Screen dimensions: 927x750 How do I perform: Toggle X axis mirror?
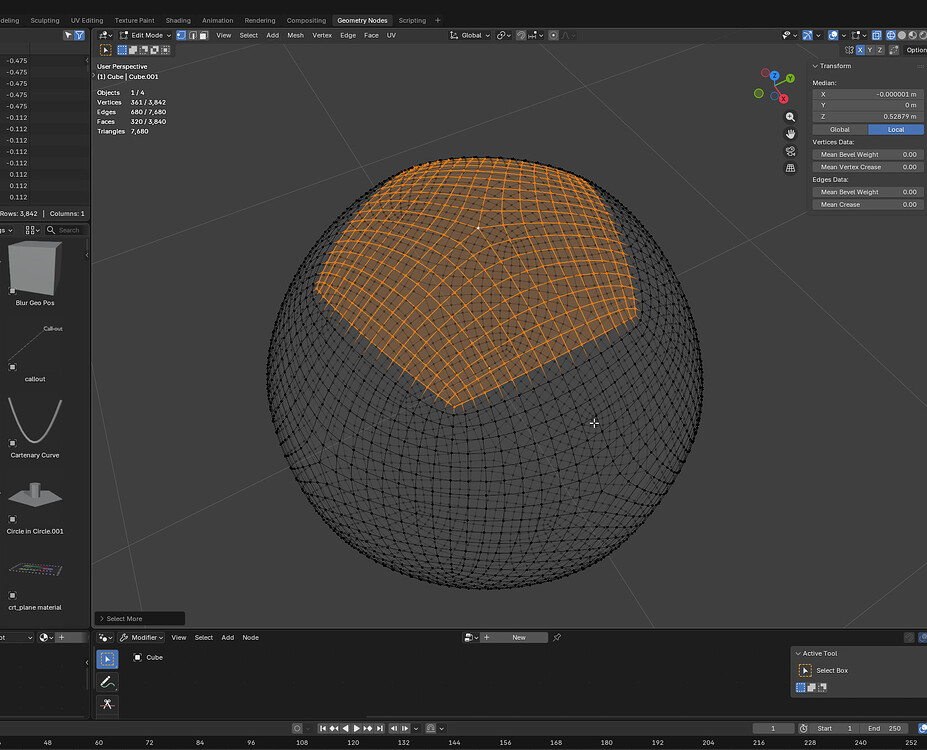pyautogui.click(x=860, y=50)
